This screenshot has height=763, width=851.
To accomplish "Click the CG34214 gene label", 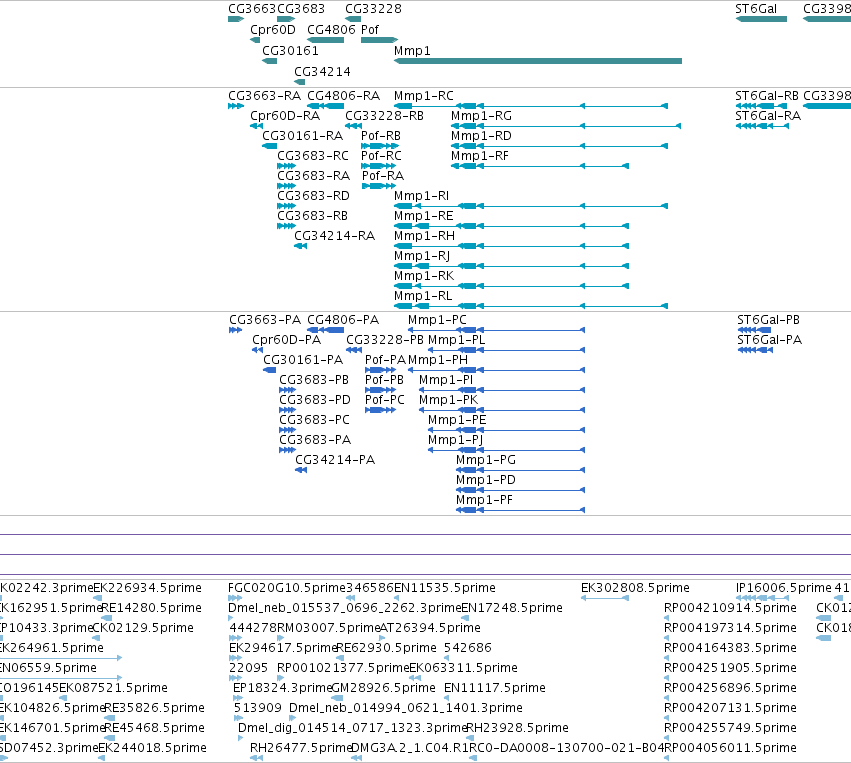I will [x=322, y=72].
